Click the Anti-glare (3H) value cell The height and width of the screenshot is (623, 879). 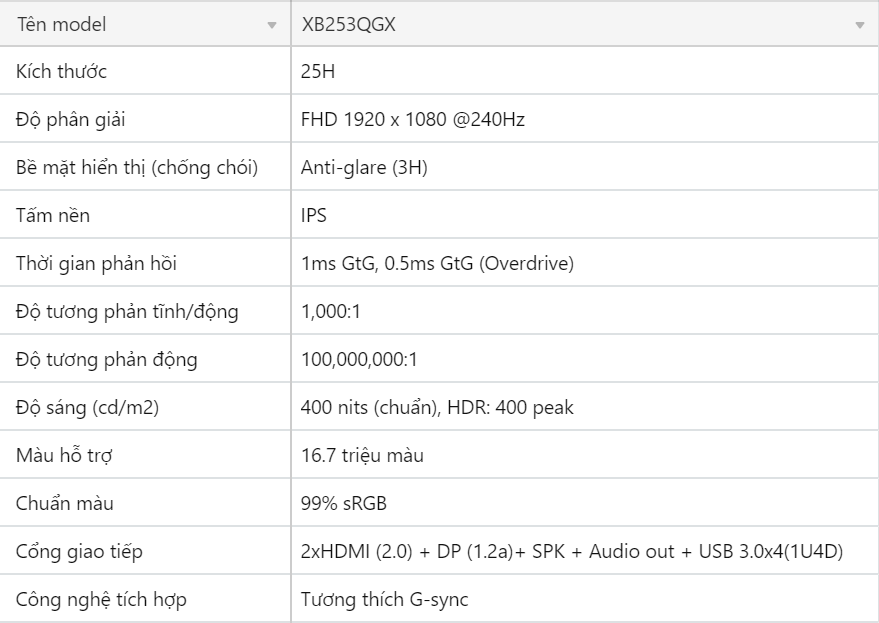click(585, 167)
